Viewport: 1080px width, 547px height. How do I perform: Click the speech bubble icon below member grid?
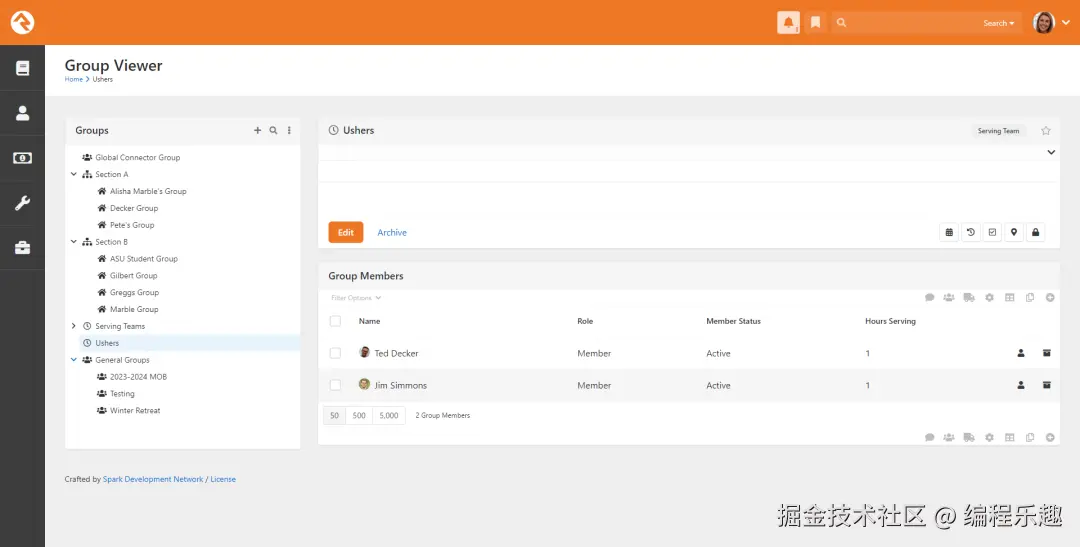coord(929,437)
